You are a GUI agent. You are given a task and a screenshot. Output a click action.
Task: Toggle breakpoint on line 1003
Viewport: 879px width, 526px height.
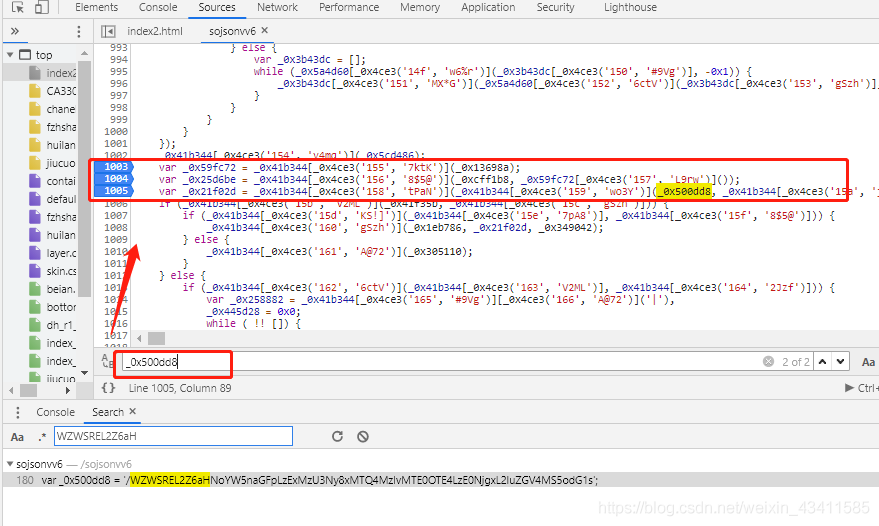114,167
